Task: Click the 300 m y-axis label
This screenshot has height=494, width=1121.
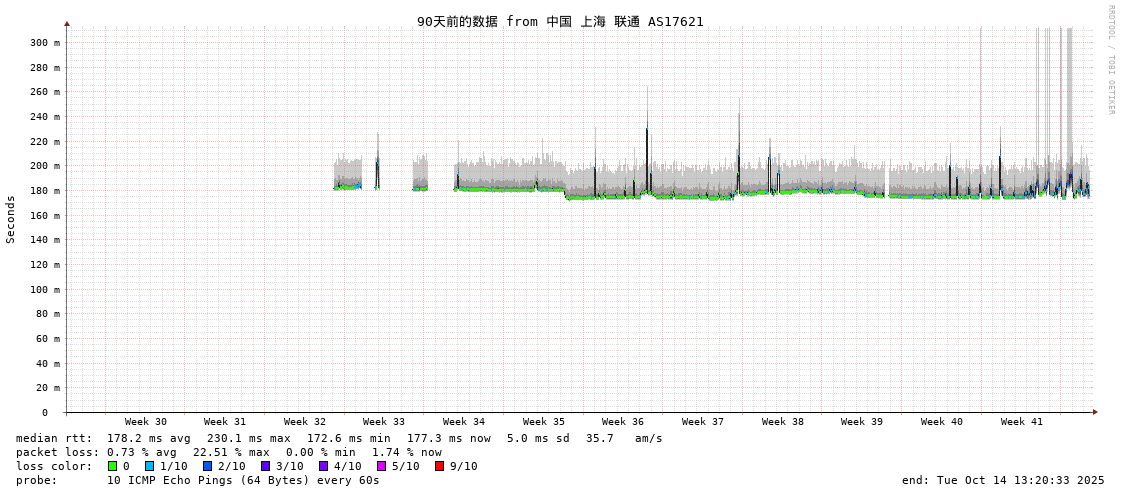Action: [x=44, y=43]
